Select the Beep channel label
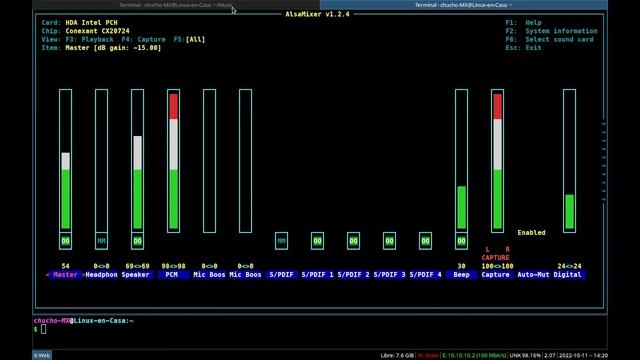Screen dimensions: 640x360 pyautogui.click(x=461, y=275)
